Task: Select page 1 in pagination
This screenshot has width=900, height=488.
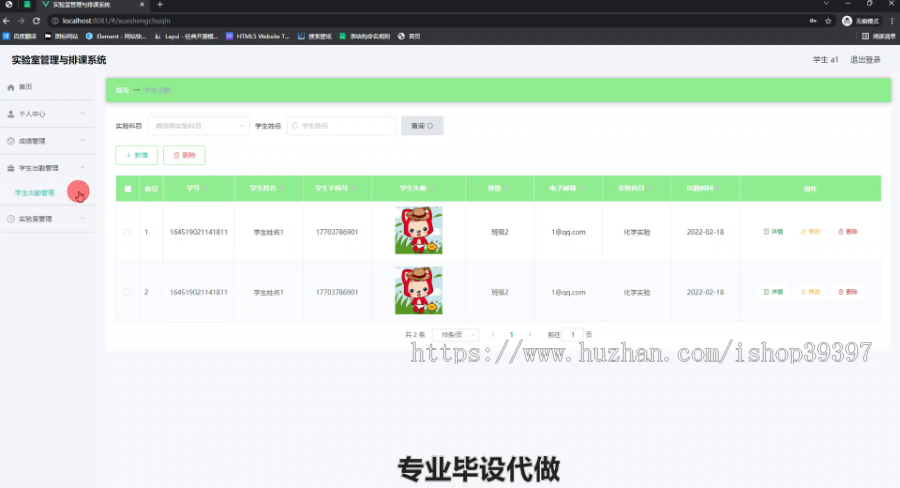Action: (x=511, y=335)
